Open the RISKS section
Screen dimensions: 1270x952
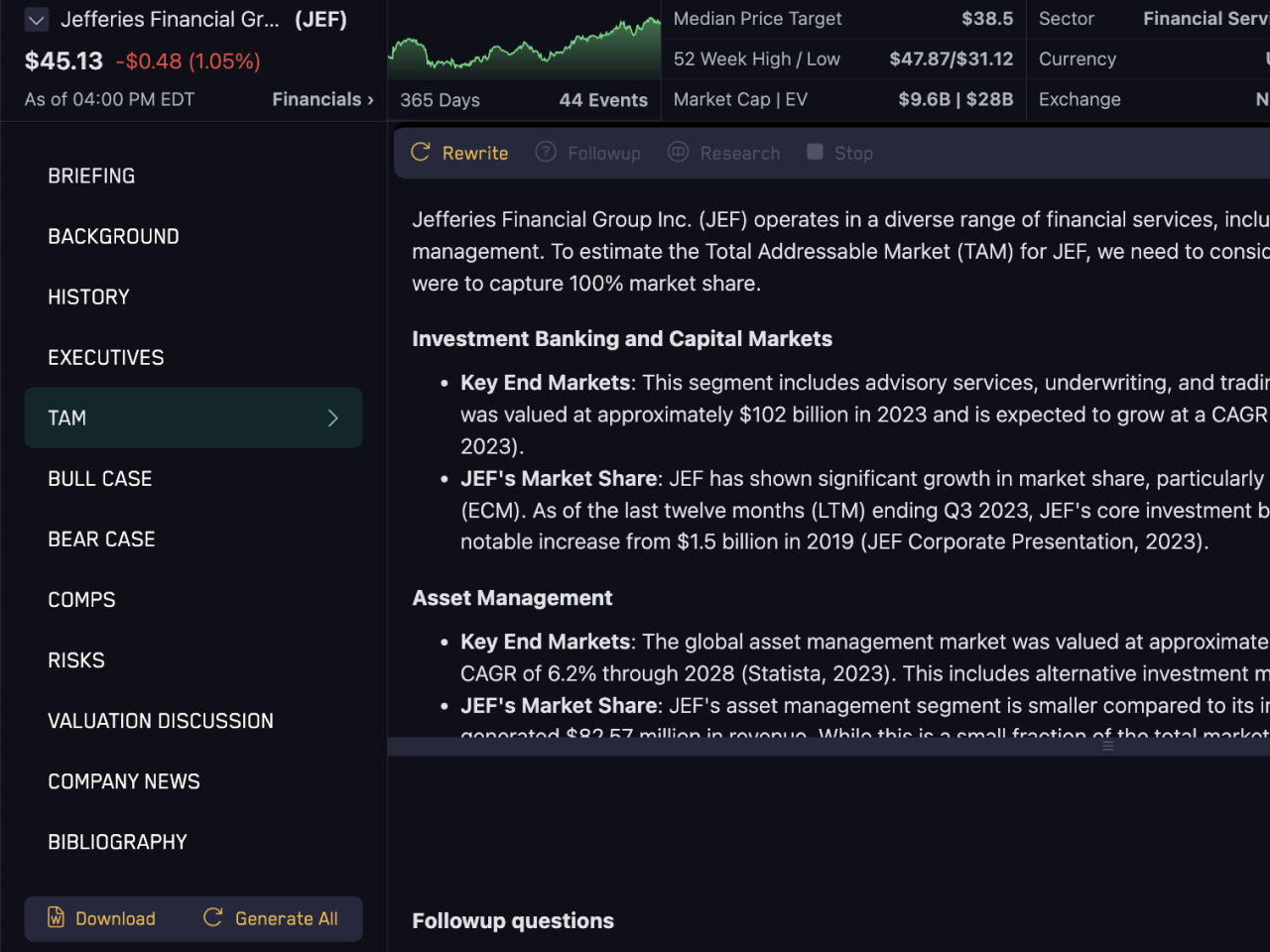tap(193, 659)
